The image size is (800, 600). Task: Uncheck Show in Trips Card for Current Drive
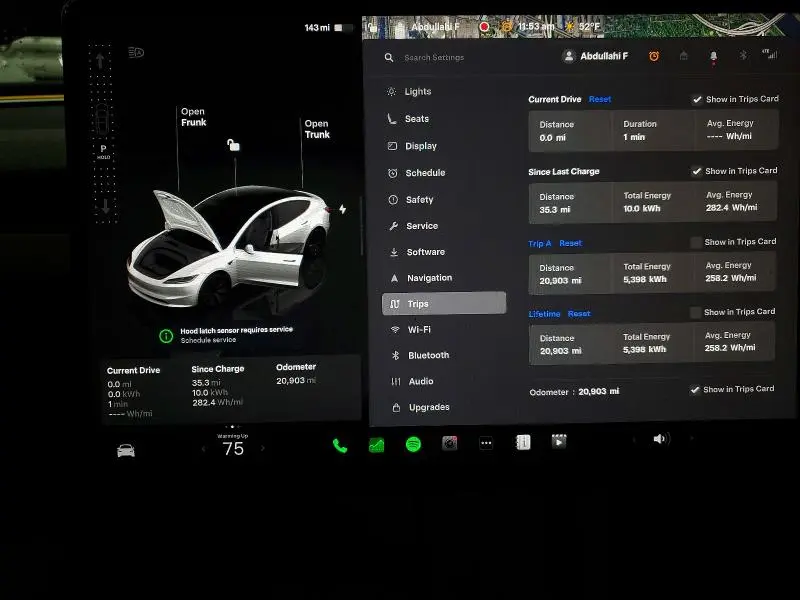(x=697, y=99)
